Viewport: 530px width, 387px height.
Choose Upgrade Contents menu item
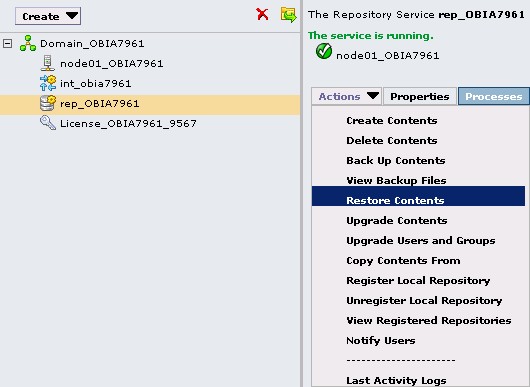tap(397, 221)
